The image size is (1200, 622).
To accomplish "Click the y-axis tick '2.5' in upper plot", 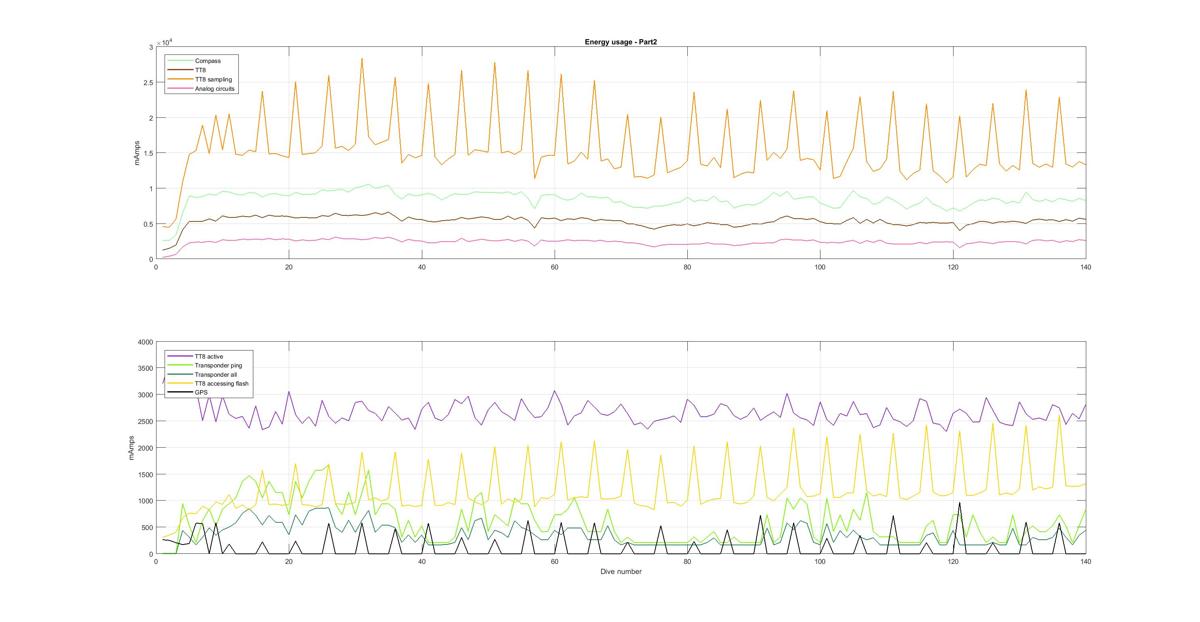I will [x=148, y=83].
